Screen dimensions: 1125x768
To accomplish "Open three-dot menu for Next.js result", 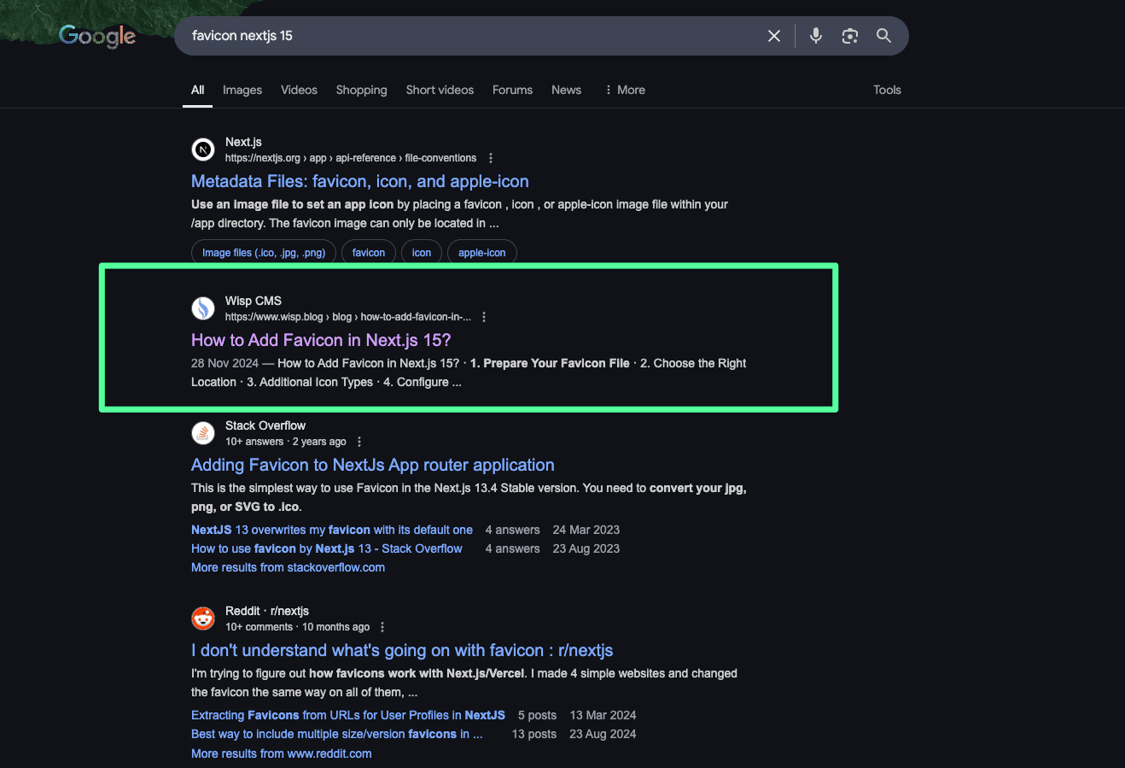I will 491,158.
